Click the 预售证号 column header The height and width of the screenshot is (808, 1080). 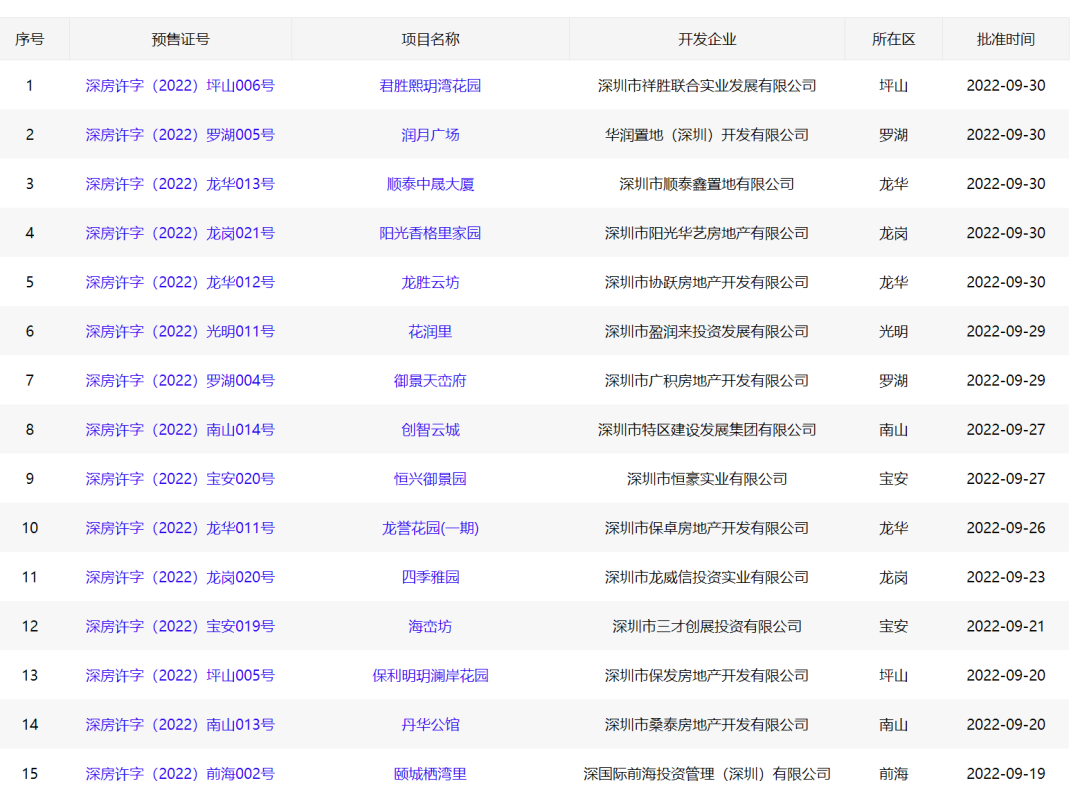click(180, 39)
